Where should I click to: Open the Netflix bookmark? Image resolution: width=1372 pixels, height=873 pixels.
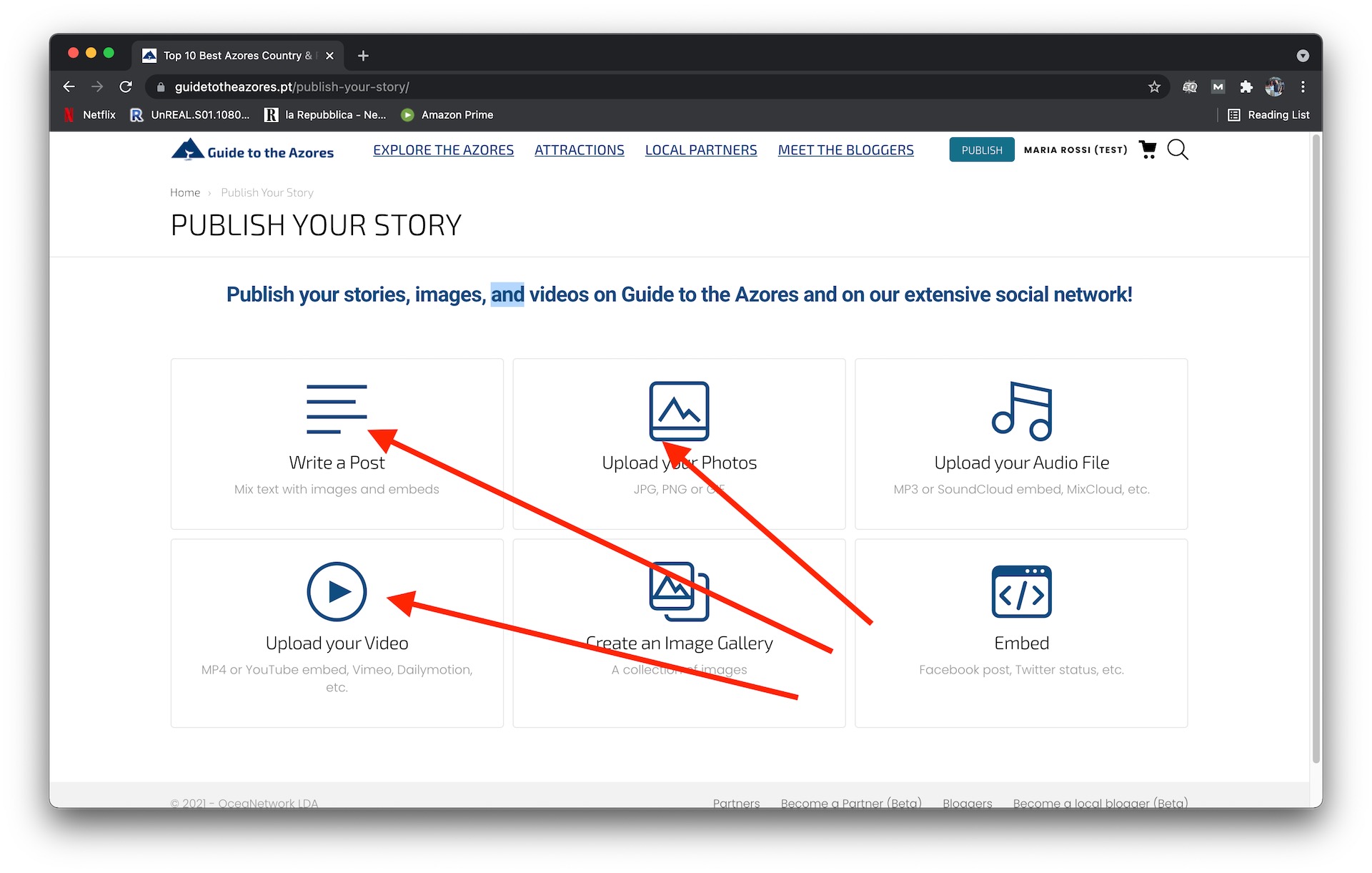(89, 114)
